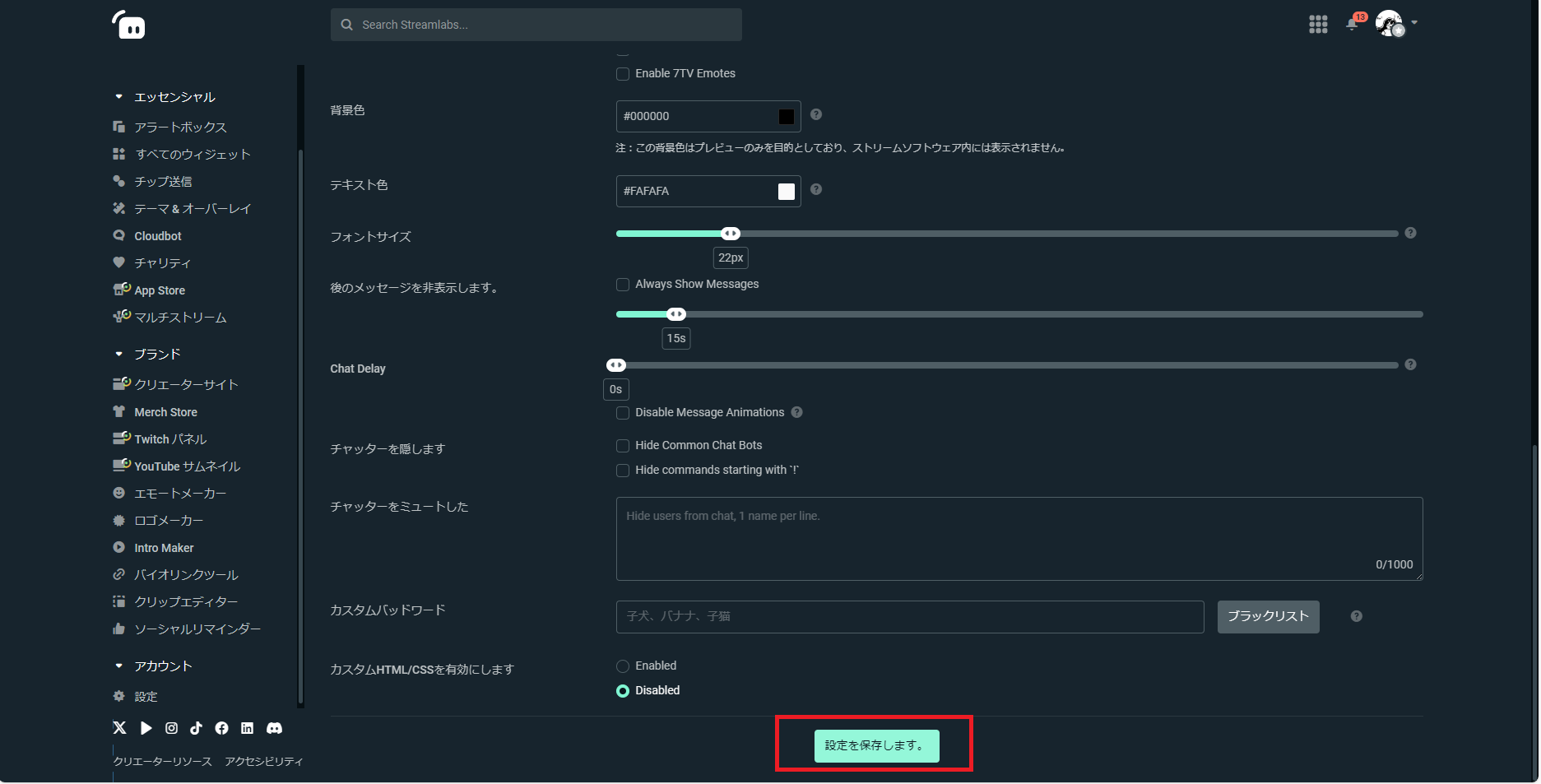Open the Discord social icon

click(x=274, y=728)
